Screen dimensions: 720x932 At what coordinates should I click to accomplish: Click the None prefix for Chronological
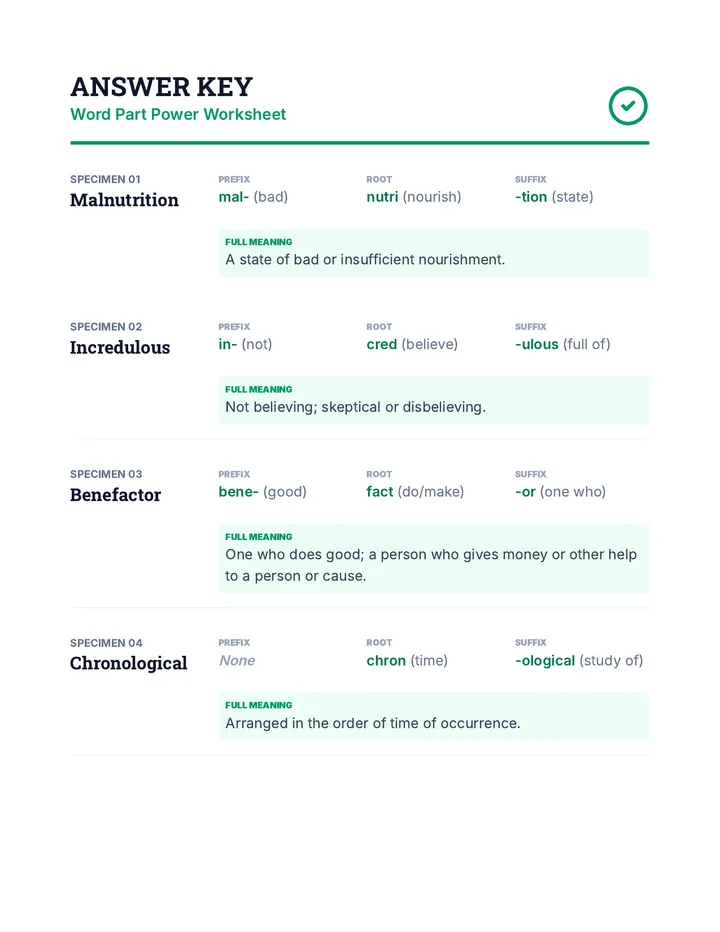click(x=237, y=660)
